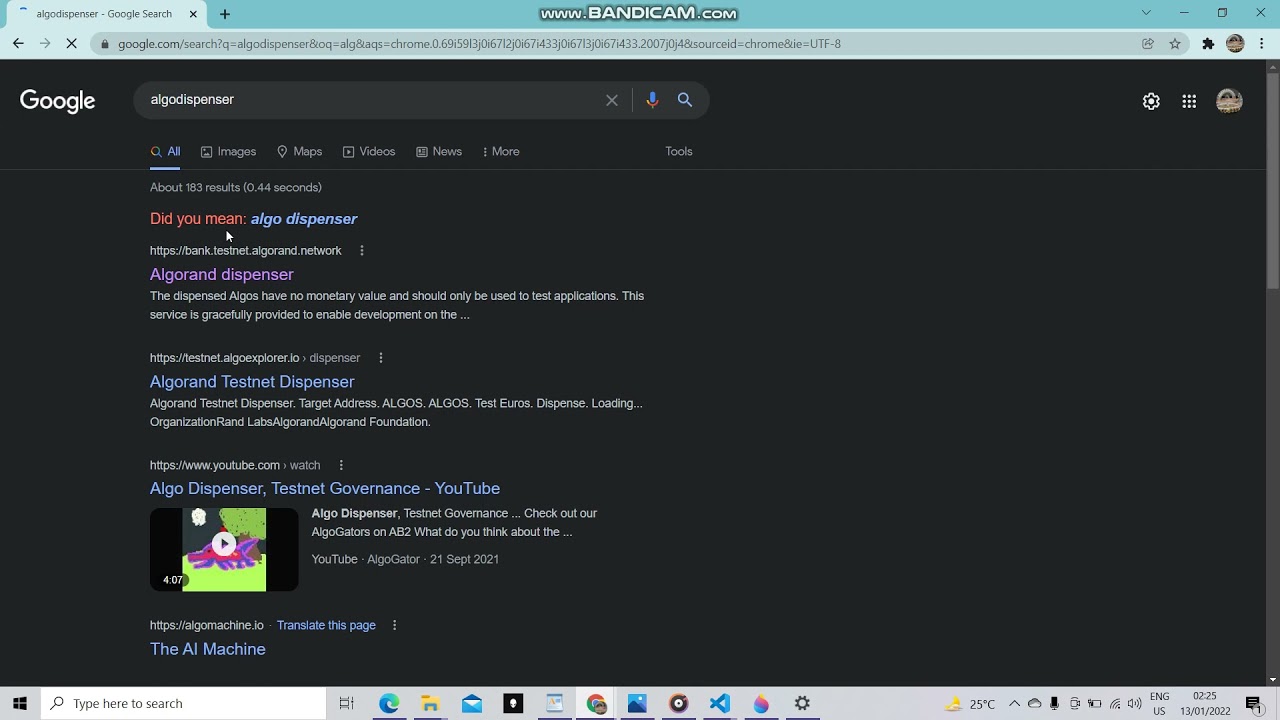Open weather widget showing 25°C
This screenshot has width=1280, height=720.
970,703
